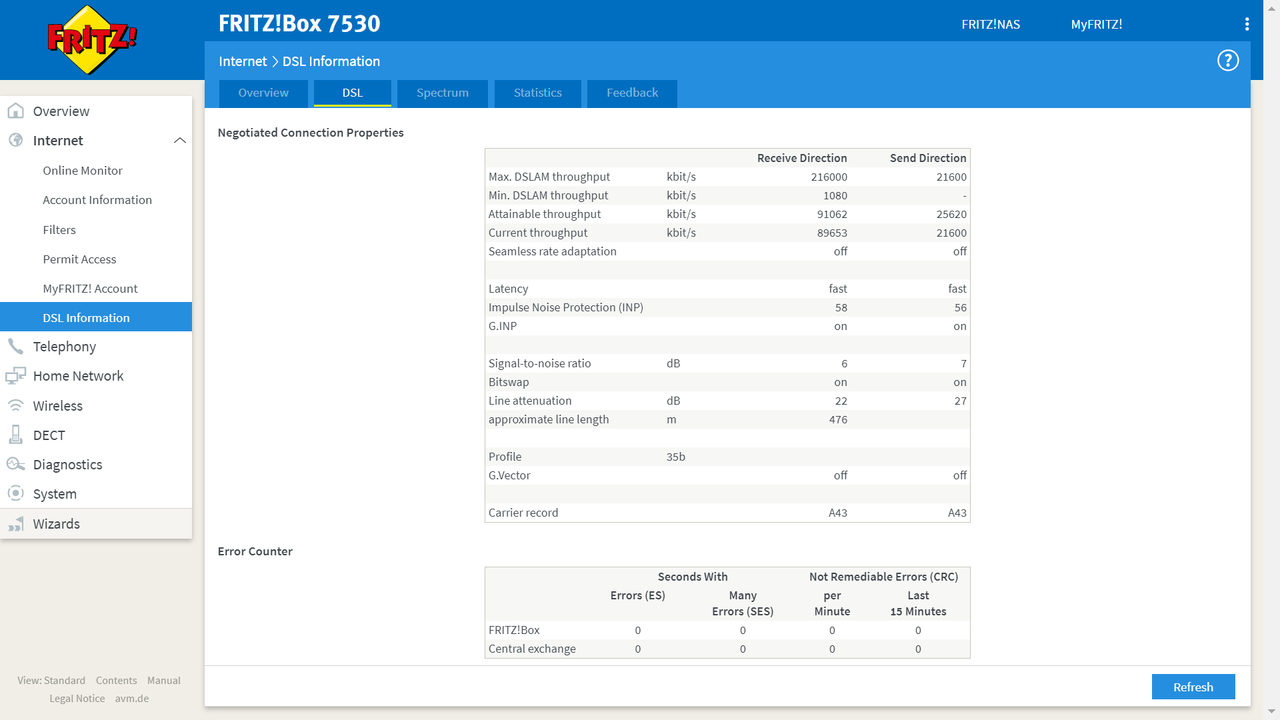Click the Internet globe icon
The height and width of the screenshot is (720, 1280).
pyautogui.click(x=15, y=140)
